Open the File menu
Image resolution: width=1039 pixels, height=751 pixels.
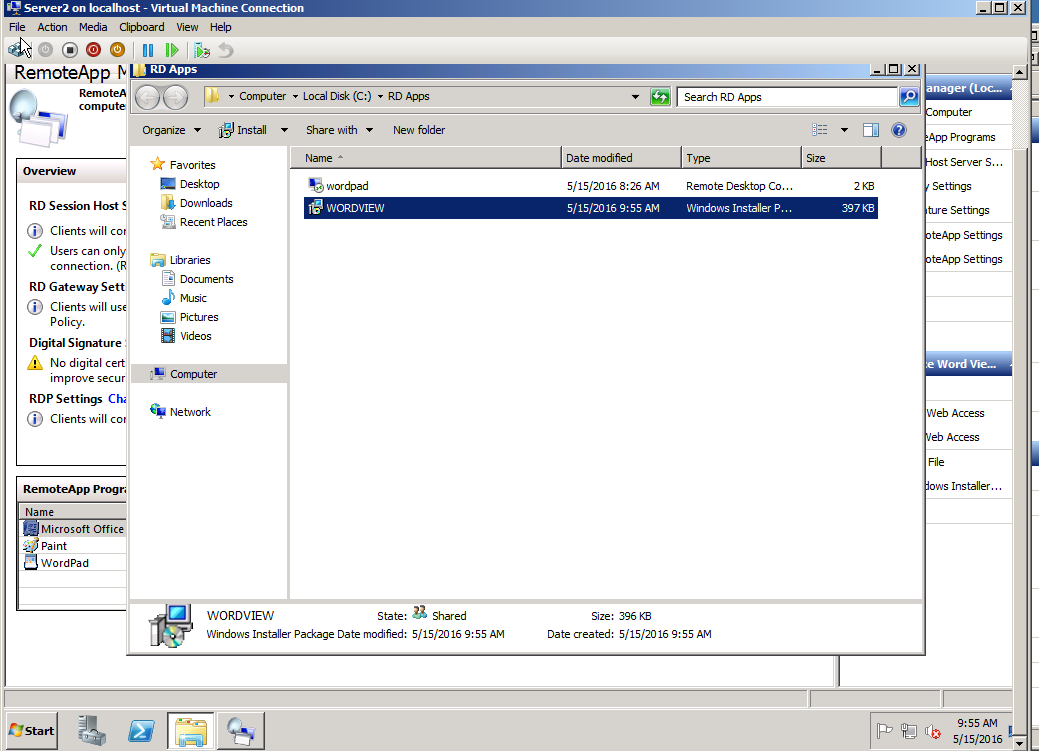point(17,27)
